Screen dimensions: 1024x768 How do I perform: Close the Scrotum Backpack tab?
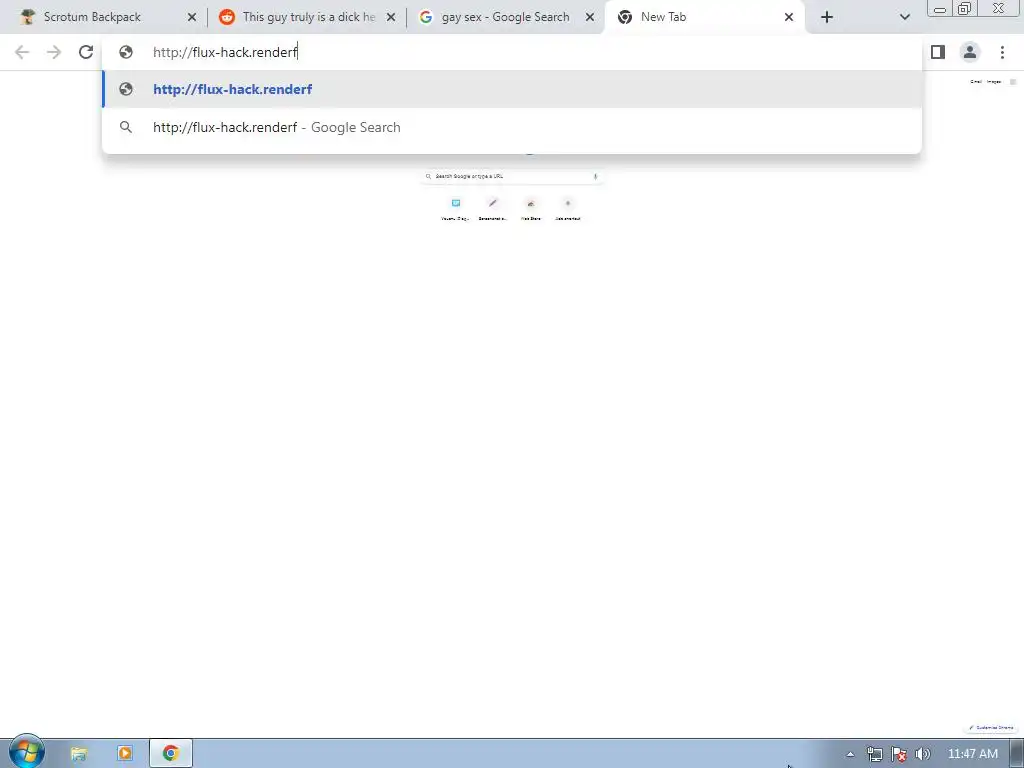coord(192,17)
